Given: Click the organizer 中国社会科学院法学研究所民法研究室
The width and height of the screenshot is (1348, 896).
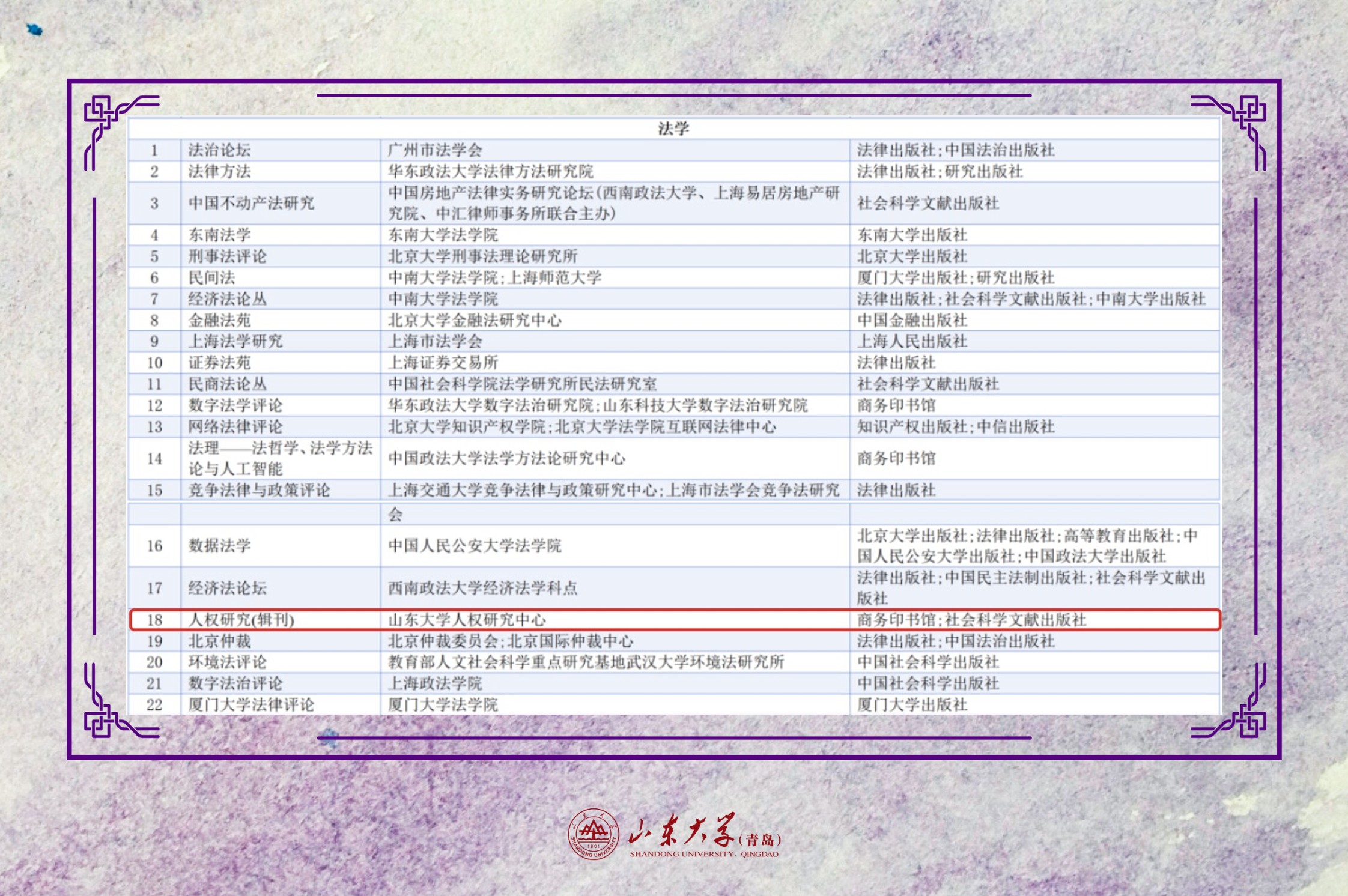Looking at the screenshot, I should tap(522, 384).
